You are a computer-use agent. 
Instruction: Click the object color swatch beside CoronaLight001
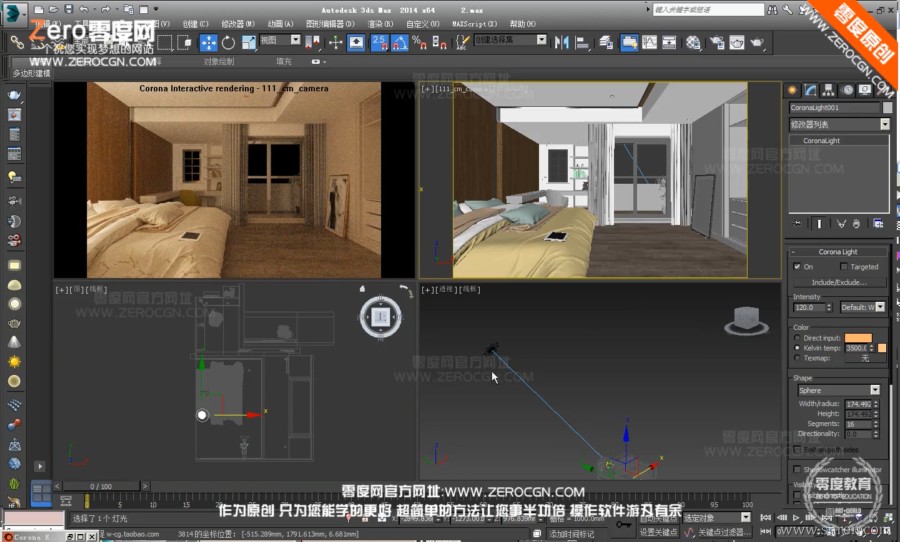(x=887, y=107)
